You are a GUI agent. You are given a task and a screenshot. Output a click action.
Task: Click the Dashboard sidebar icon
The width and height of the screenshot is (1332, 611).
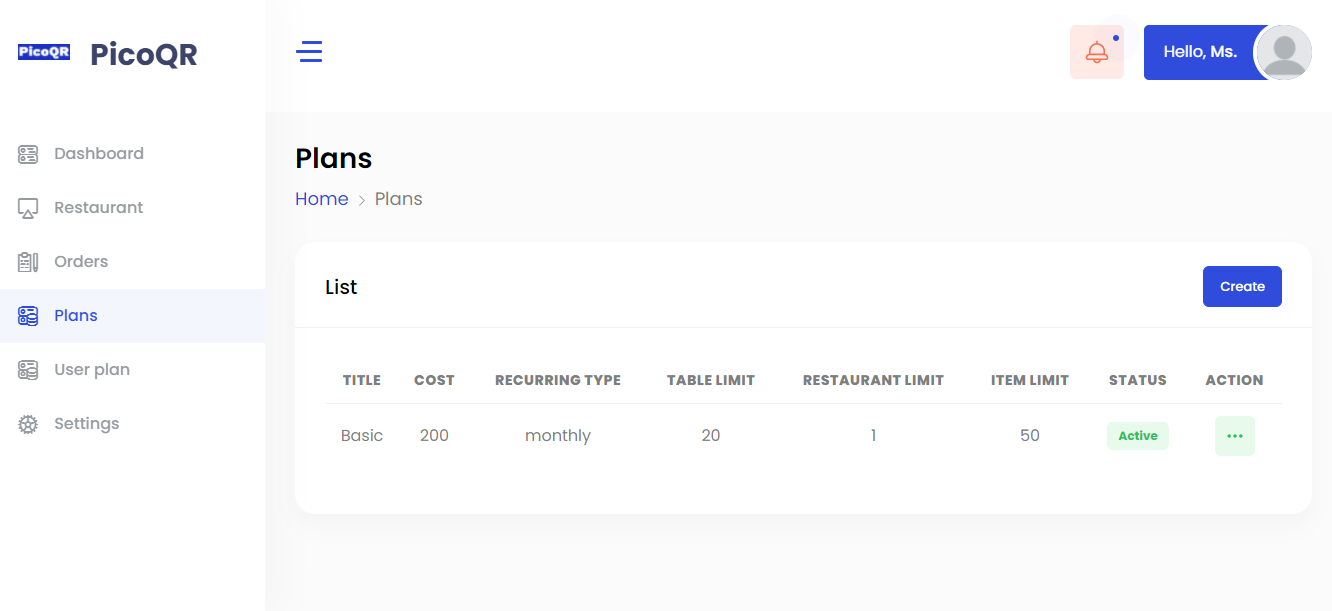(x=28, y=154)
